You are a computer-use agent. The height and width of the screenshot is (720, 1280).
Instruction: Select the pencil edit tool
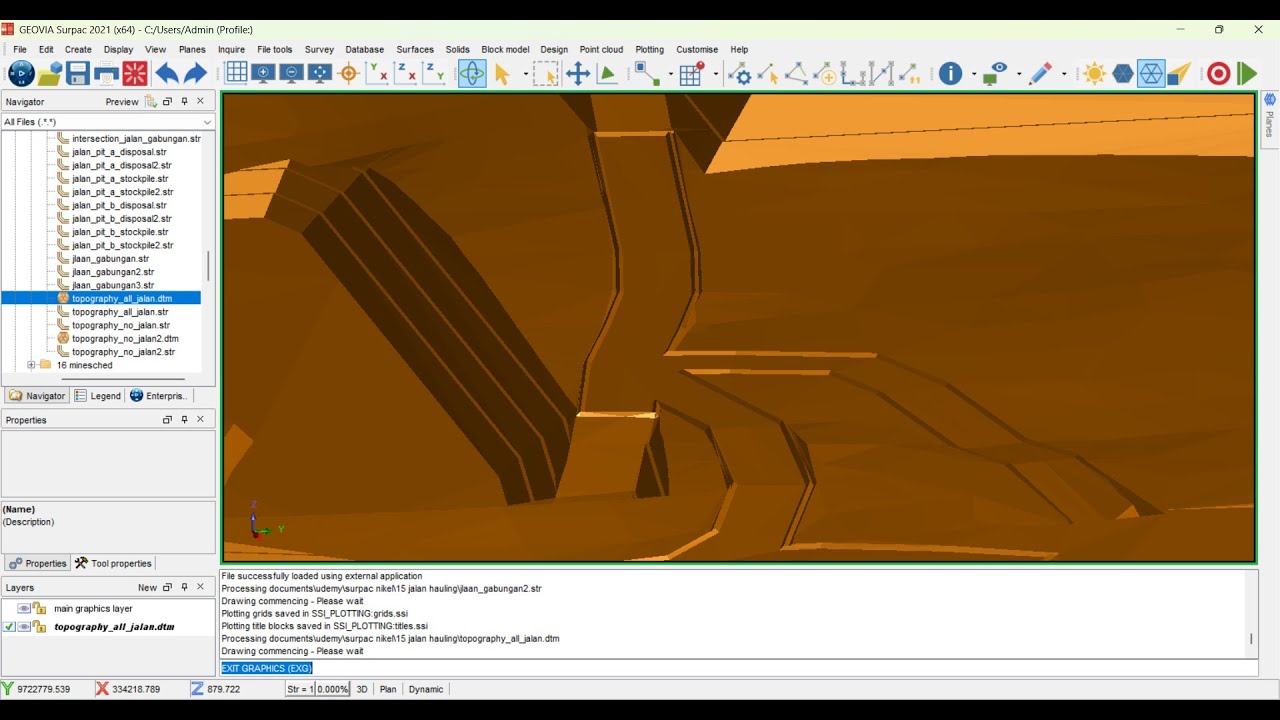1041,73
